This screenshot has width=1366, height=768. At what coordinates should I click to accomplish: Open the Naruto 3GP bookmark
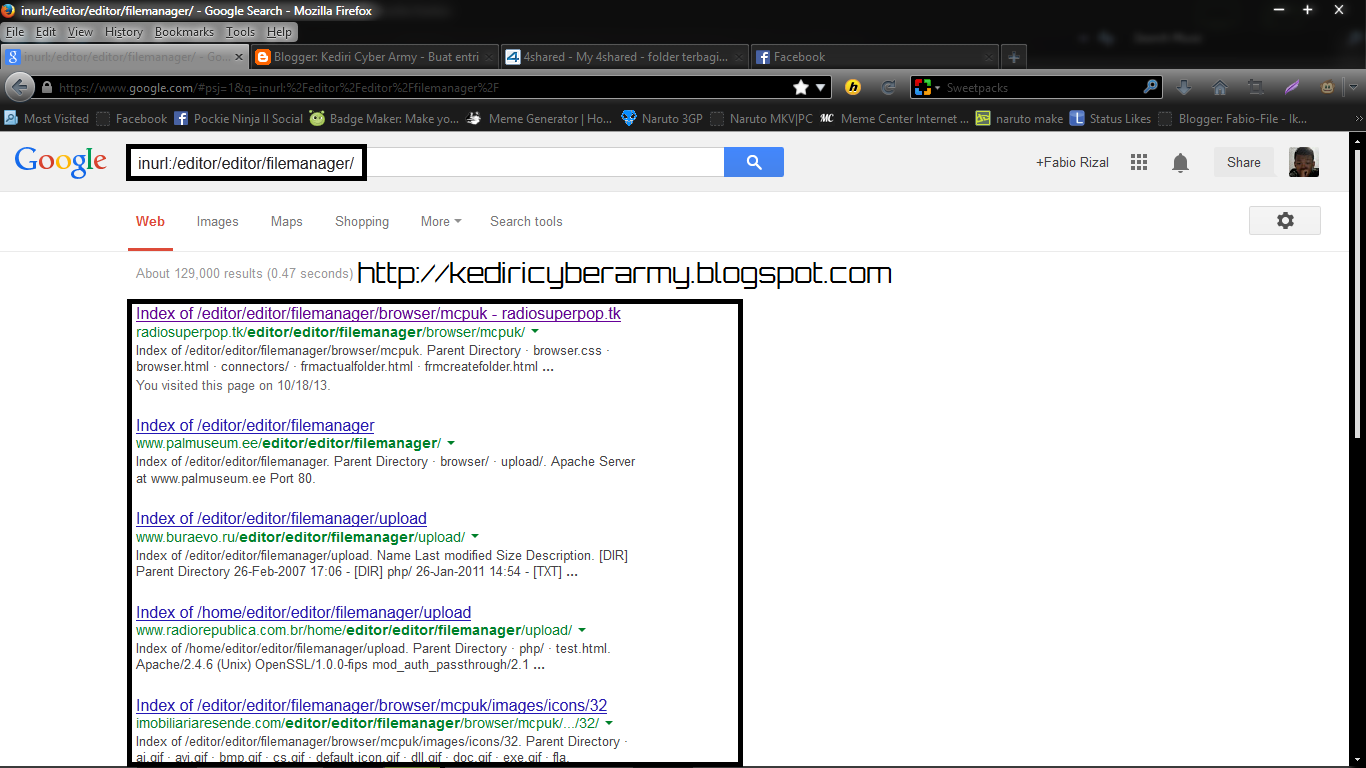[661, 118]
